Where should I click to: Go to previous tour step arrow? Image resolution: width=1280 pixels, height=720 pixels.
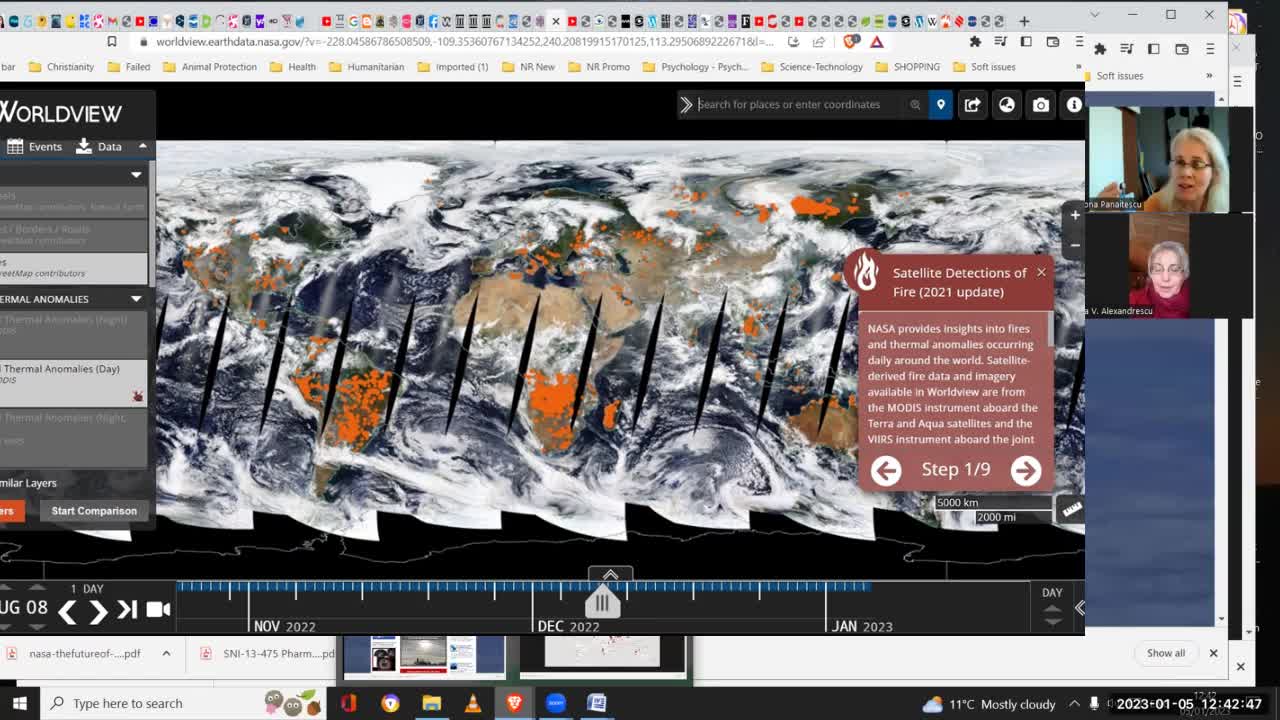tap(886, 470)
